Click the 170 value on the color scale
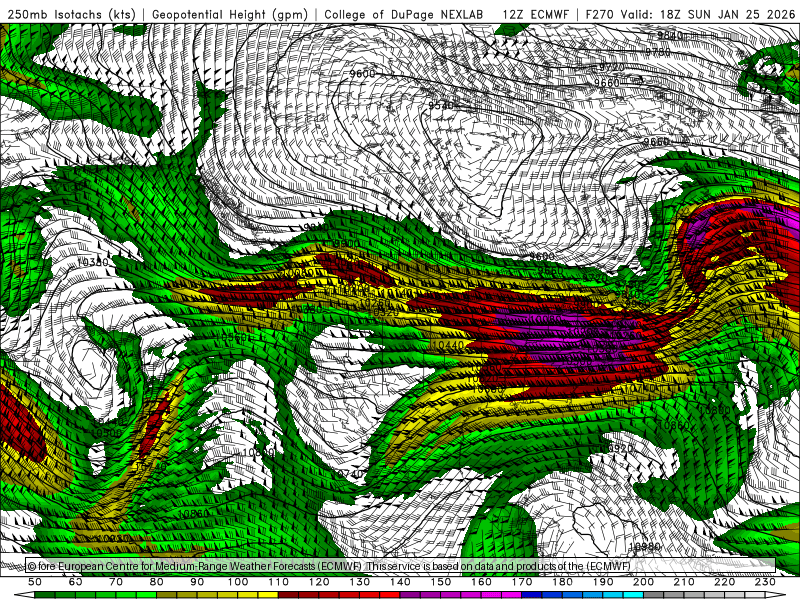This screenshot has width=800, height=600. (x=522, y=582)
